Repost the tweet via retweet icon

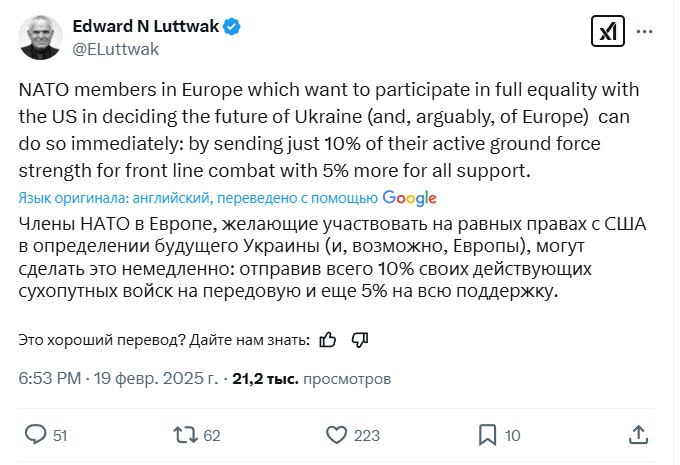185,434
